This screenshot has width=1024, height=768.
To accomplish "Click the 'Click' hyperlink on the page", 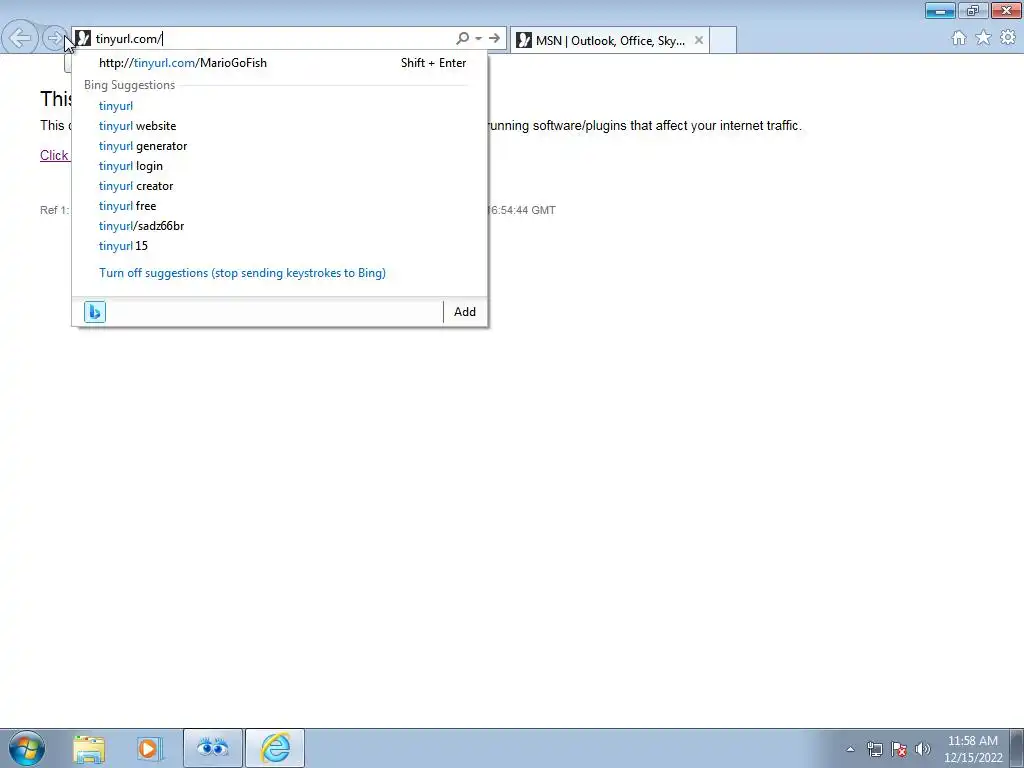I will [x=54, y=155].
